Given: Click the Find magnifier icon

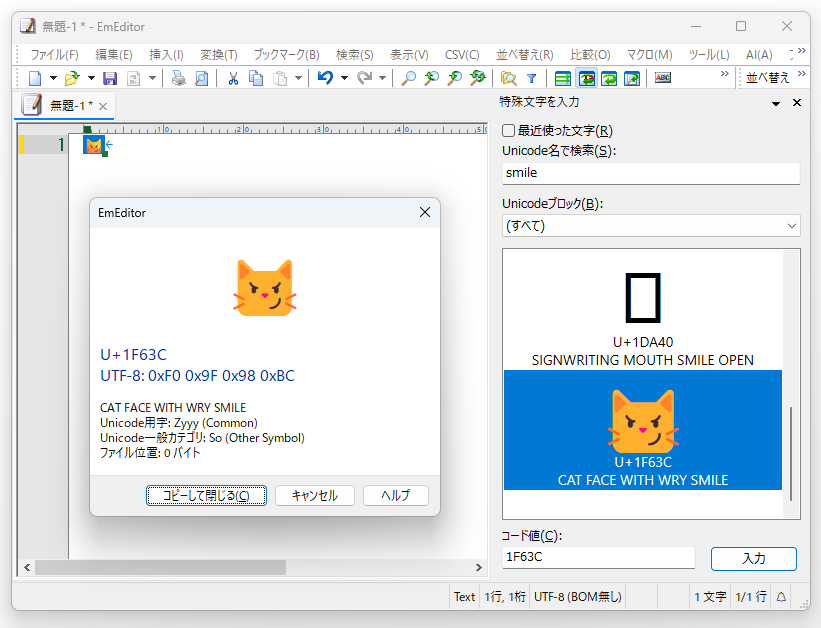Looking at the screenshot, I should coord(408,79).
